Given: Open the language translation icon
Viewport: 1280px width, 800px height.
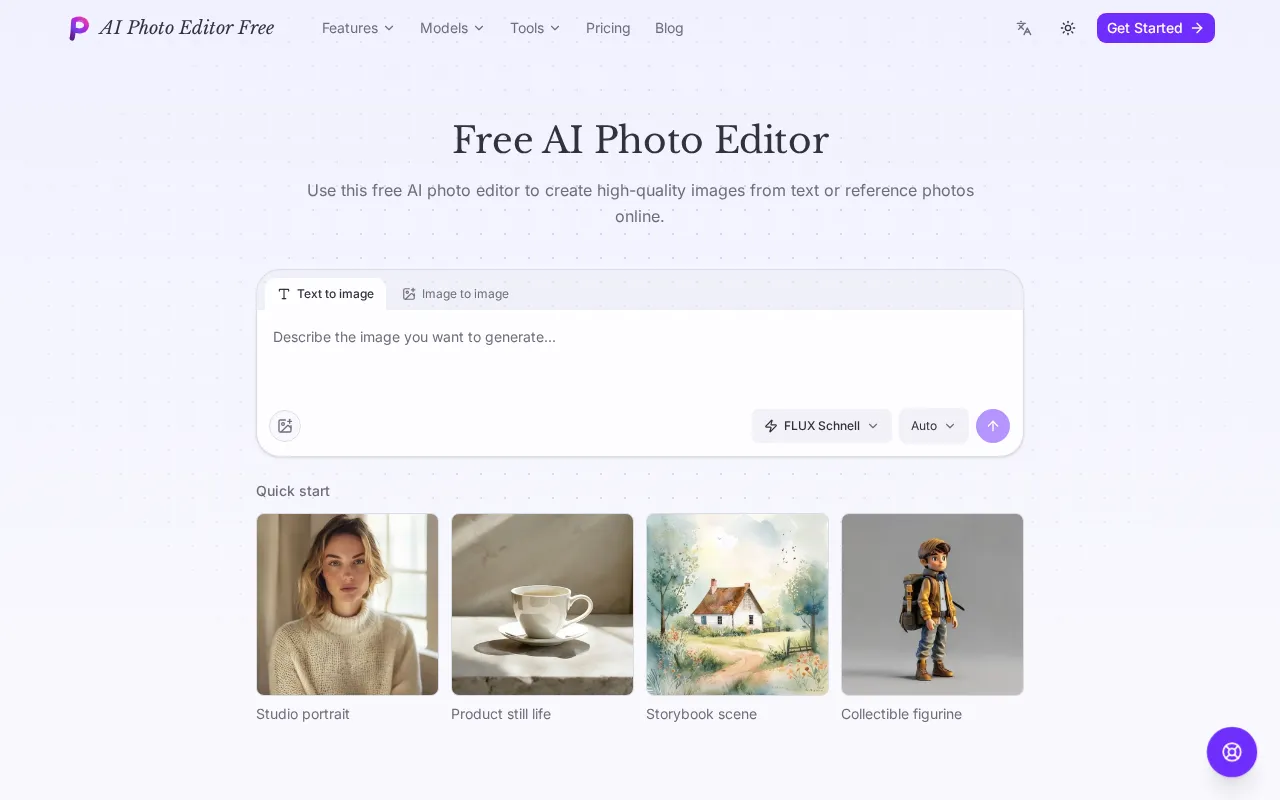Looking at the screenshot, I should coord(1024,28).
